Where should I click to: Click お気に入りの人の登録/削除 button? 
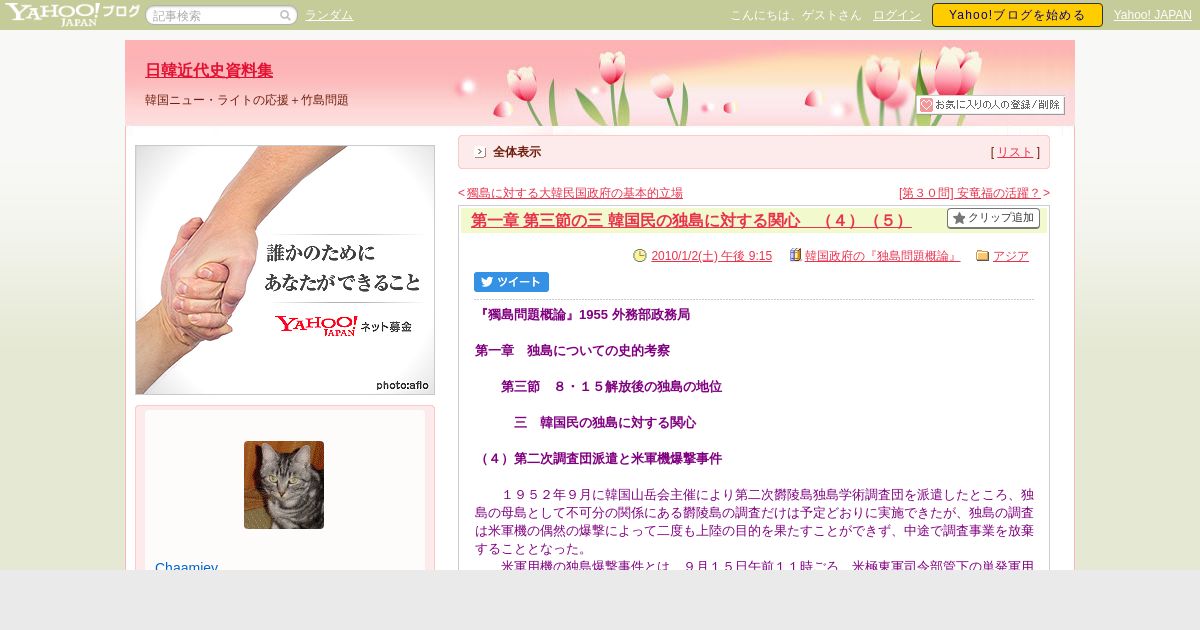[990, 105]
